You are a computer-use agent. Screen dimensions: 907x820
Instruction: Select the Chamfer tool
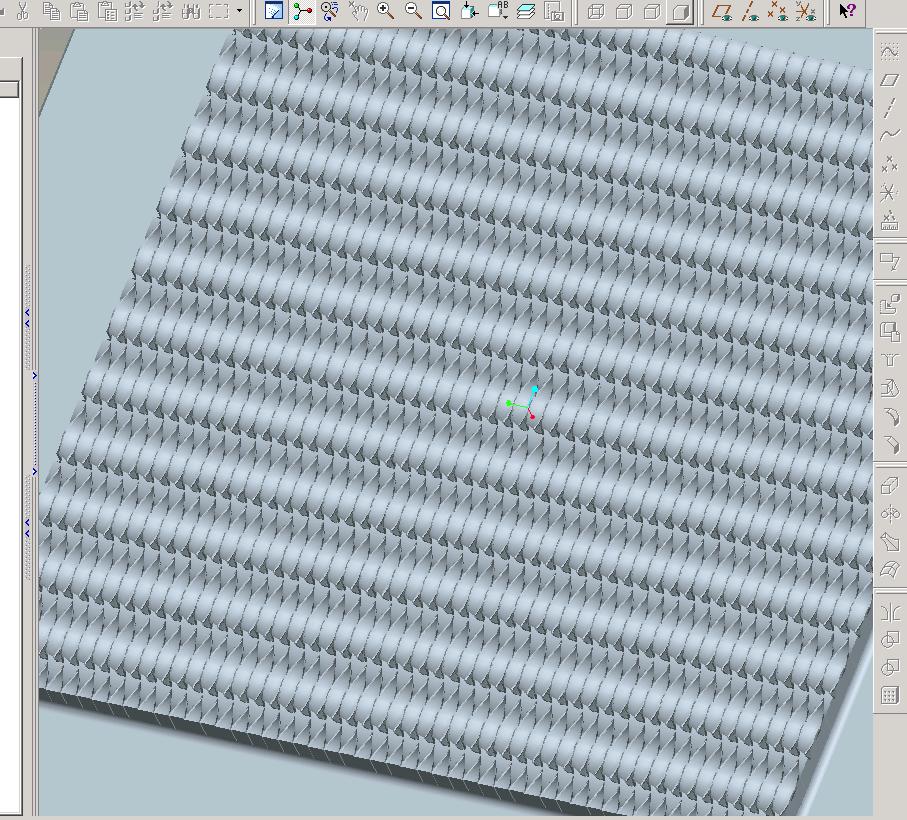click(890, 445)
